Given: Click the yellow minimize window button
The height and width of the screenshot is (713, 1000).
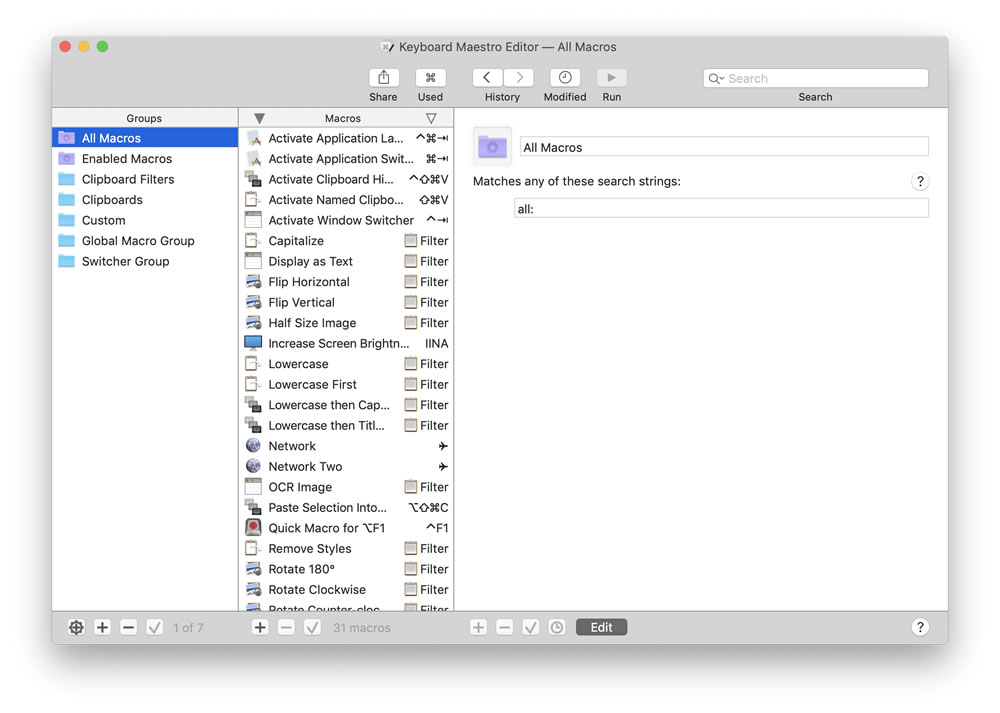Looking at the screenshot, I should (x=84, y=47).
